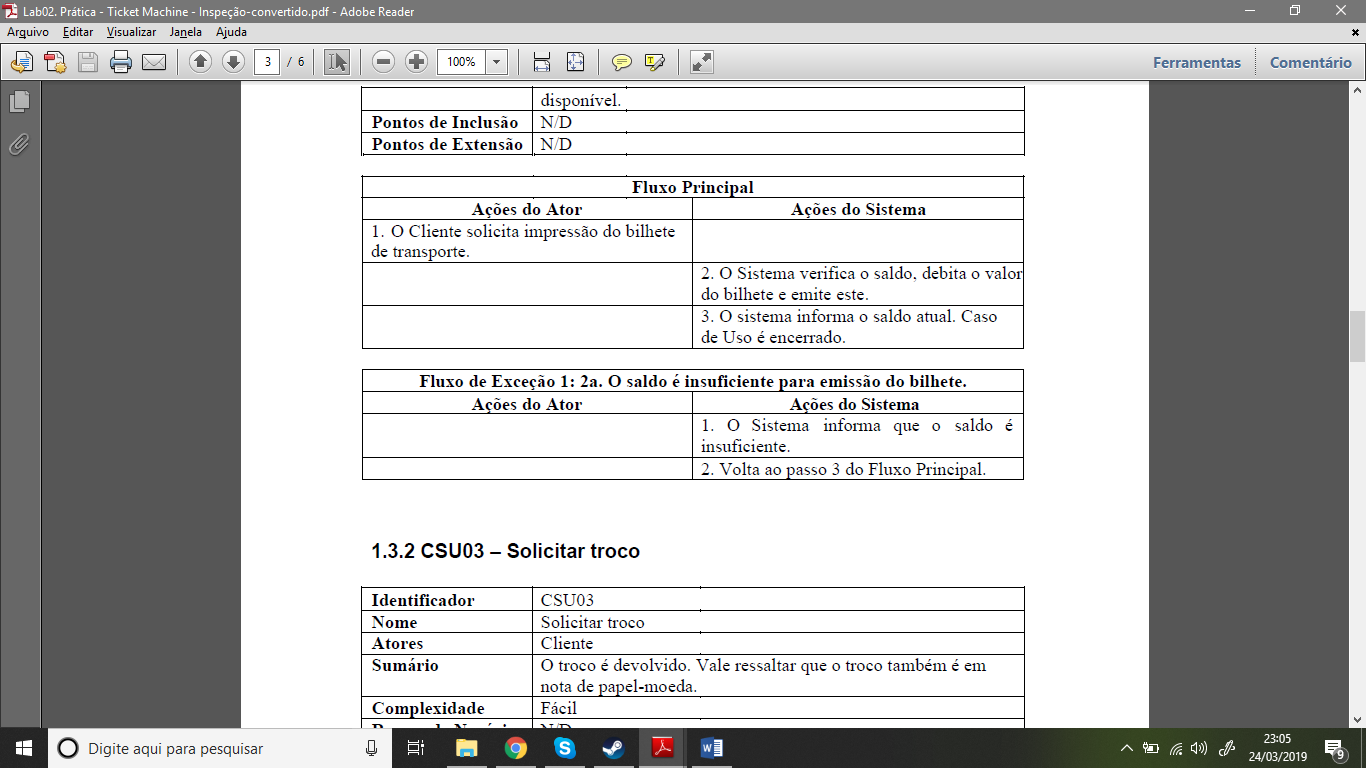Open the Action Center notifications icon

pos(1335,748)
